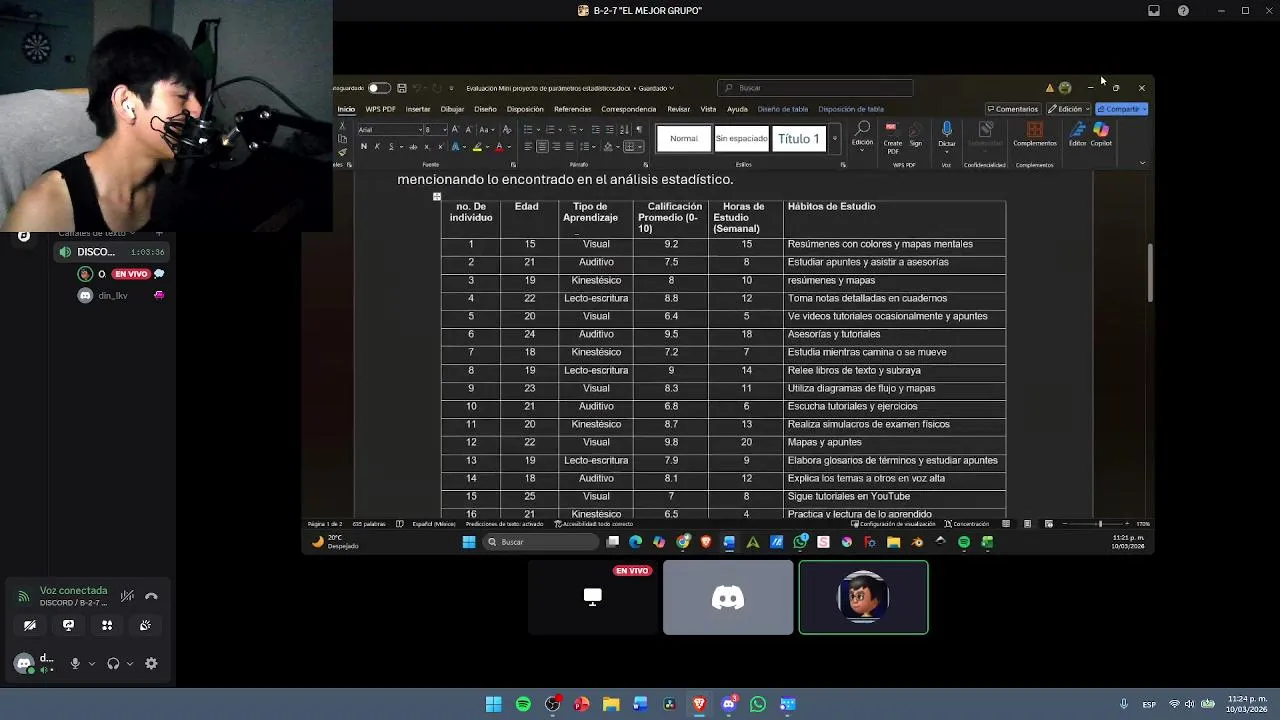Click the Discord share screen button
The width and height of the screenshot is (1280, 720).
point(68,625)
